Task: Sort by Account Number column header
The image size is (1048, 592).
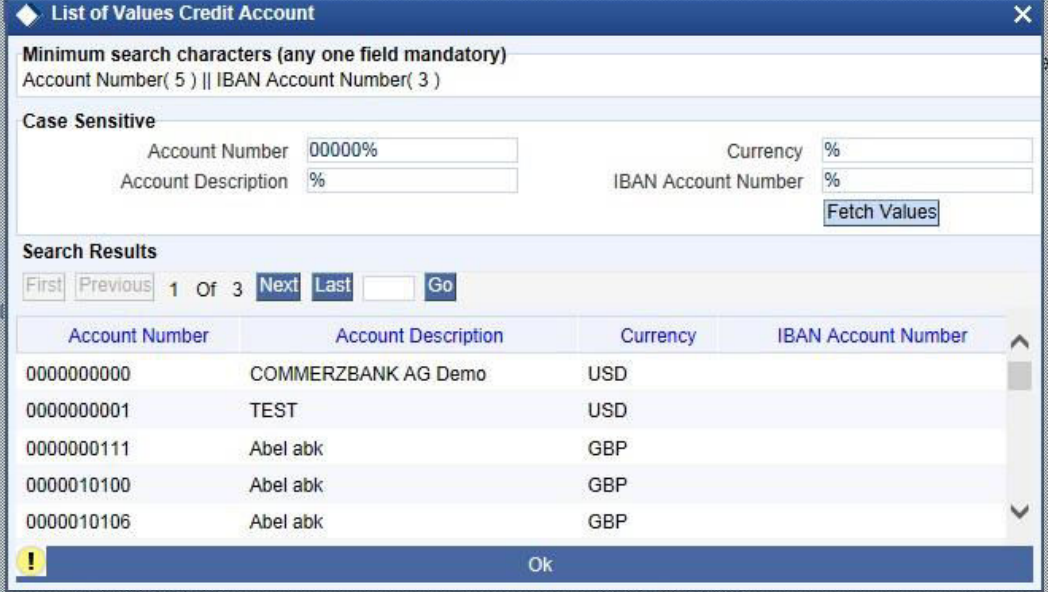Action: pyautogui.click(x=138, y=335)
